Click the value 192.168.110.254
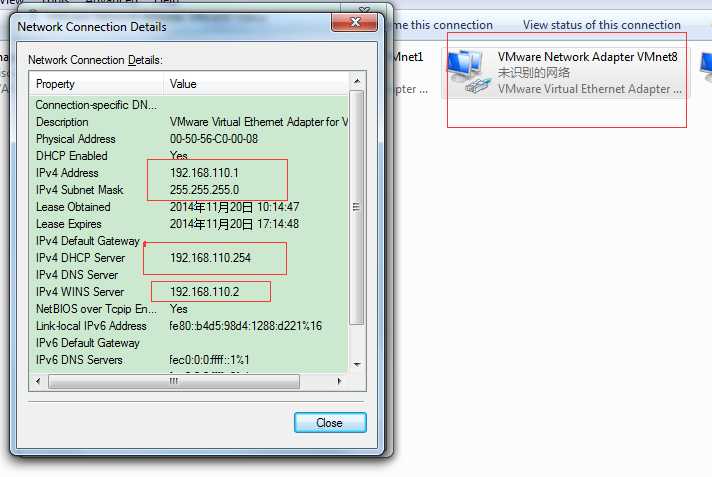The width and height of the screenshot is (712, 477). [x=210, y=258]
